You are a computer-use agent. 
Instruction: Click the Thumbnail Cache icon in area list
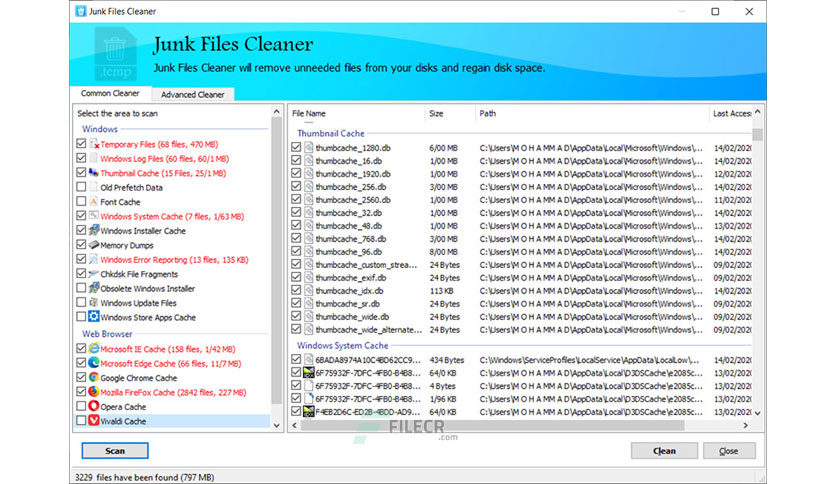[x=94, y=173]
